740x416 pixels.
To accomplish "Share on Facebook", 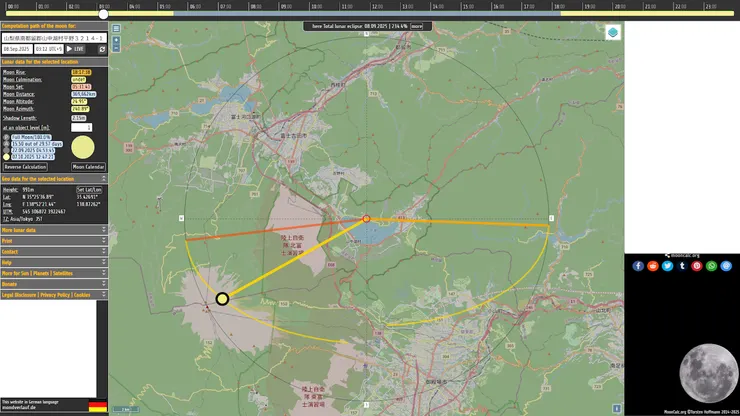I will [638, 266].
